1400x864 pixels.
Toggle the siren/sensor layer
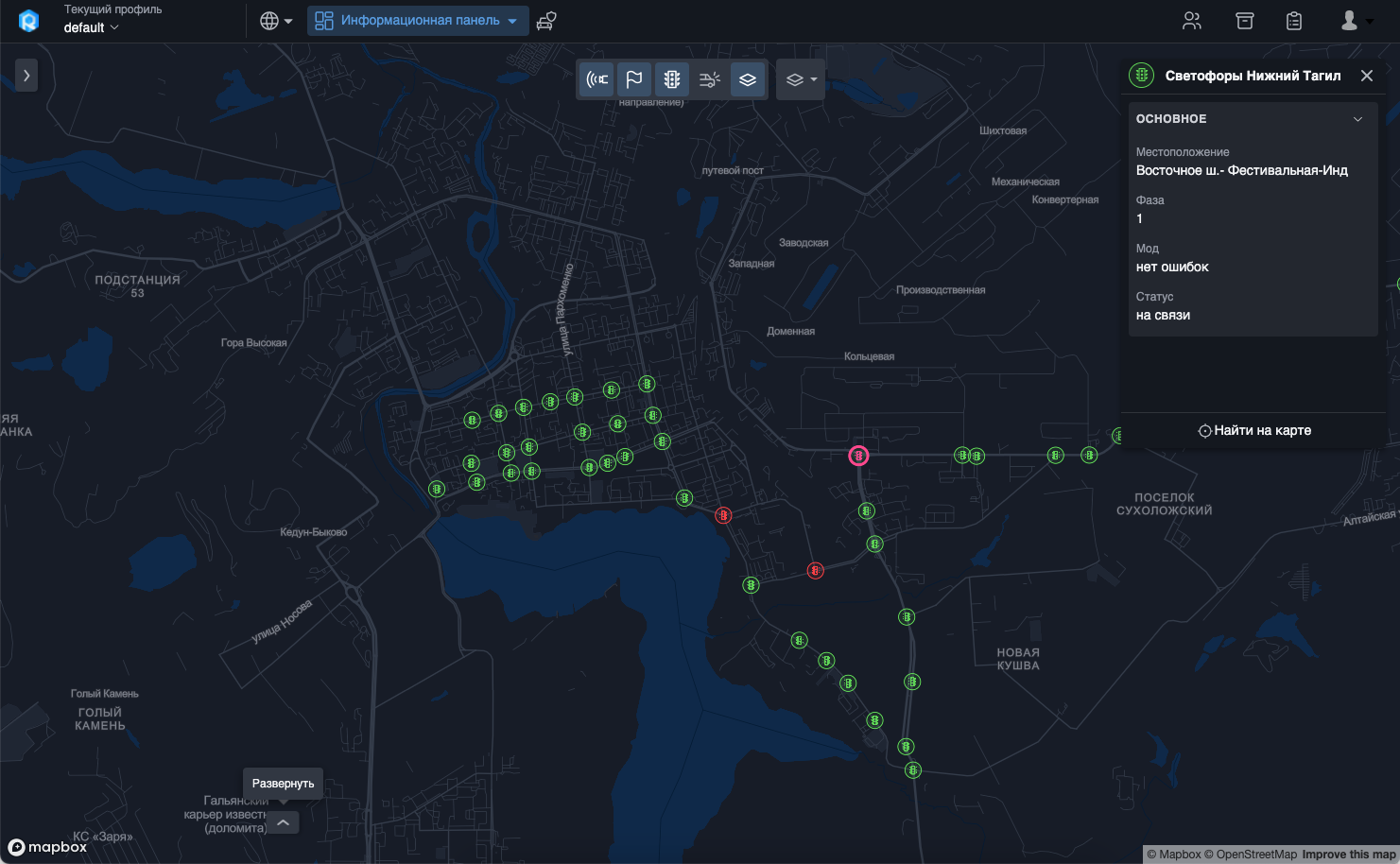pos(596,80)
